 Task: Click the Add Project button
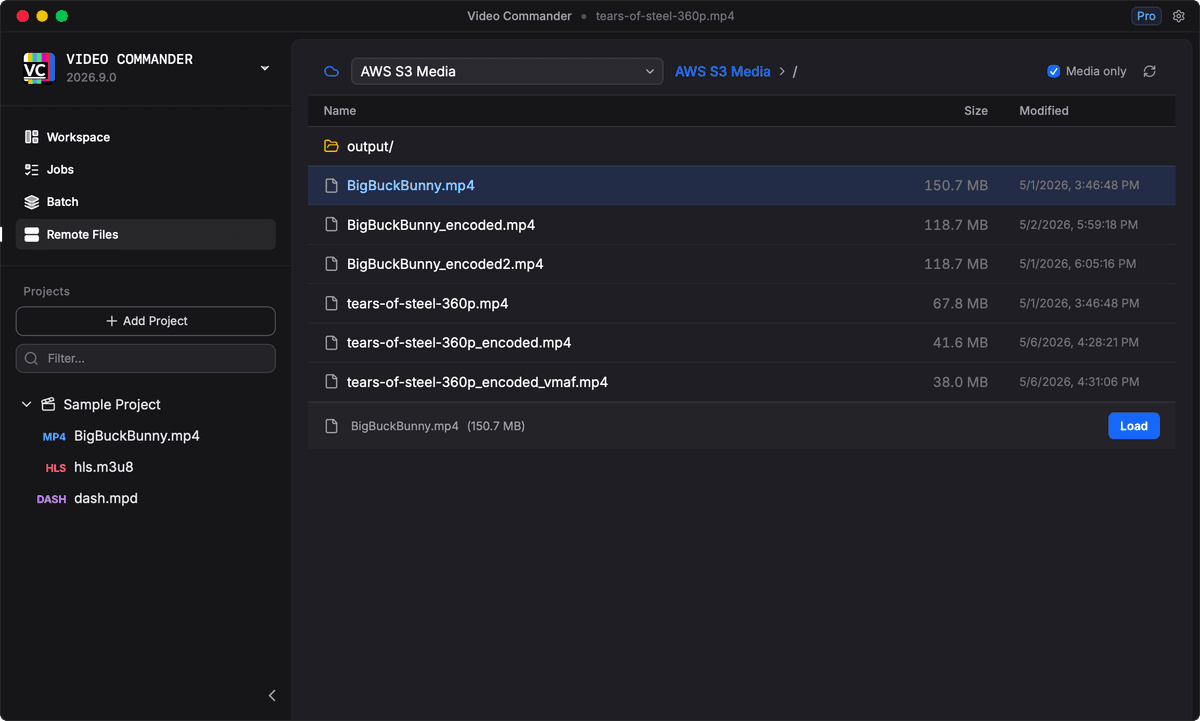146,321
